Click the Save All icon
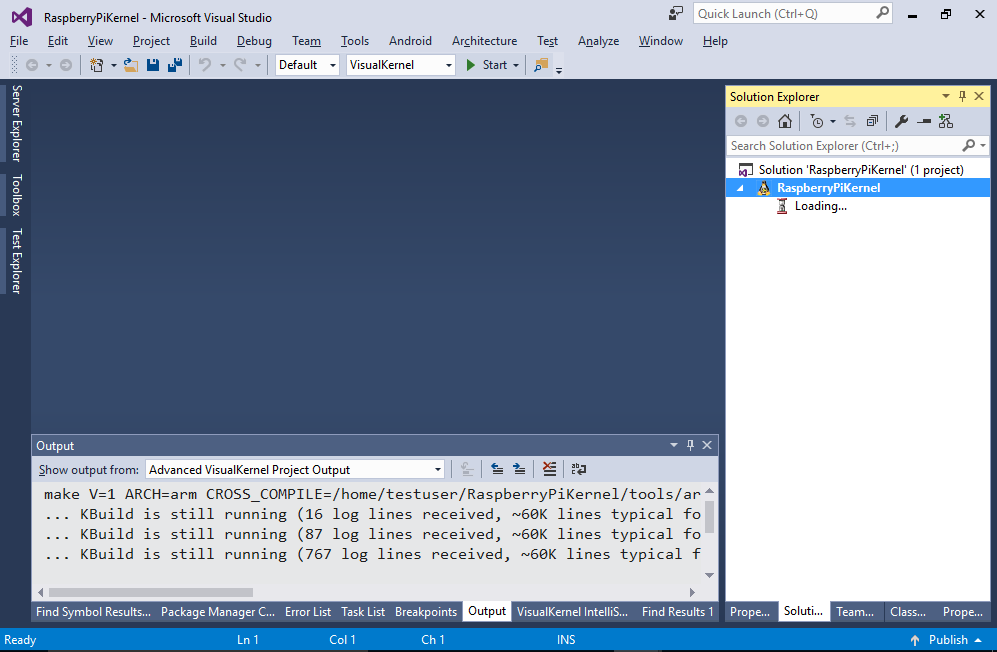 pyautogui.click(x=175, y=65)
